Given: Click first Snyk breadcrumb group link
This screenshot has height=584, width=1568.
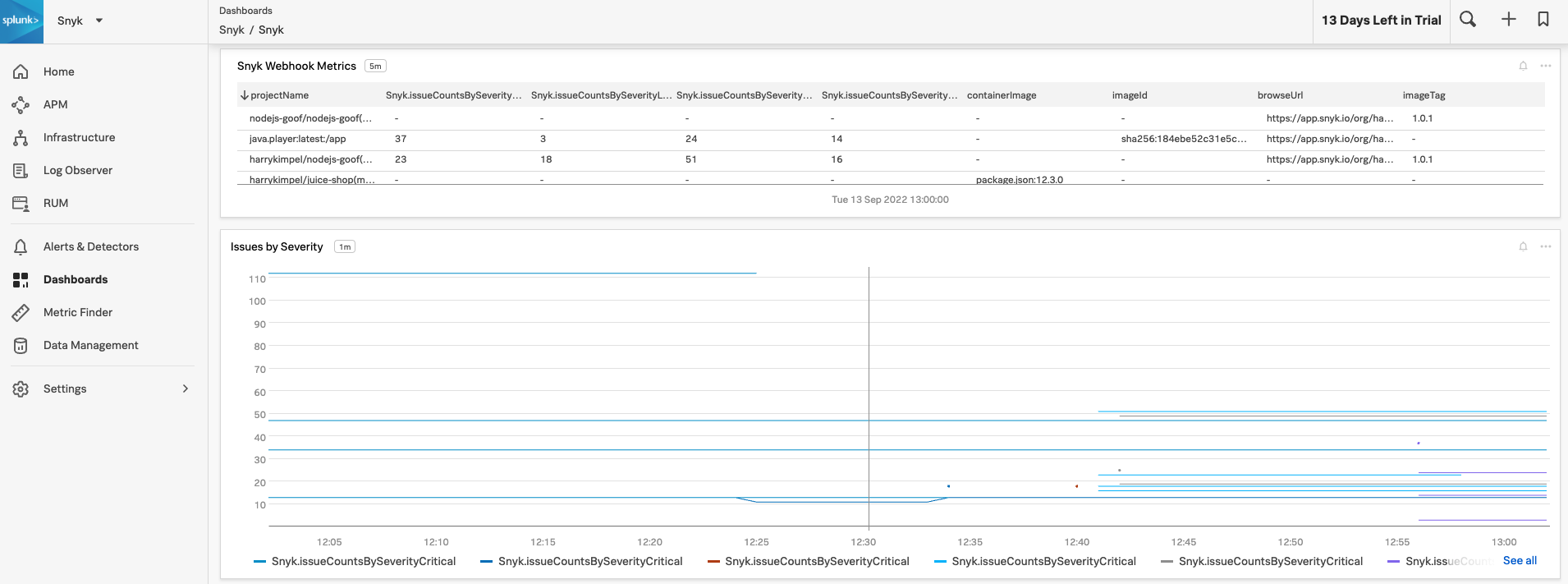Looking at the screenshot, I should pos(232,30).
